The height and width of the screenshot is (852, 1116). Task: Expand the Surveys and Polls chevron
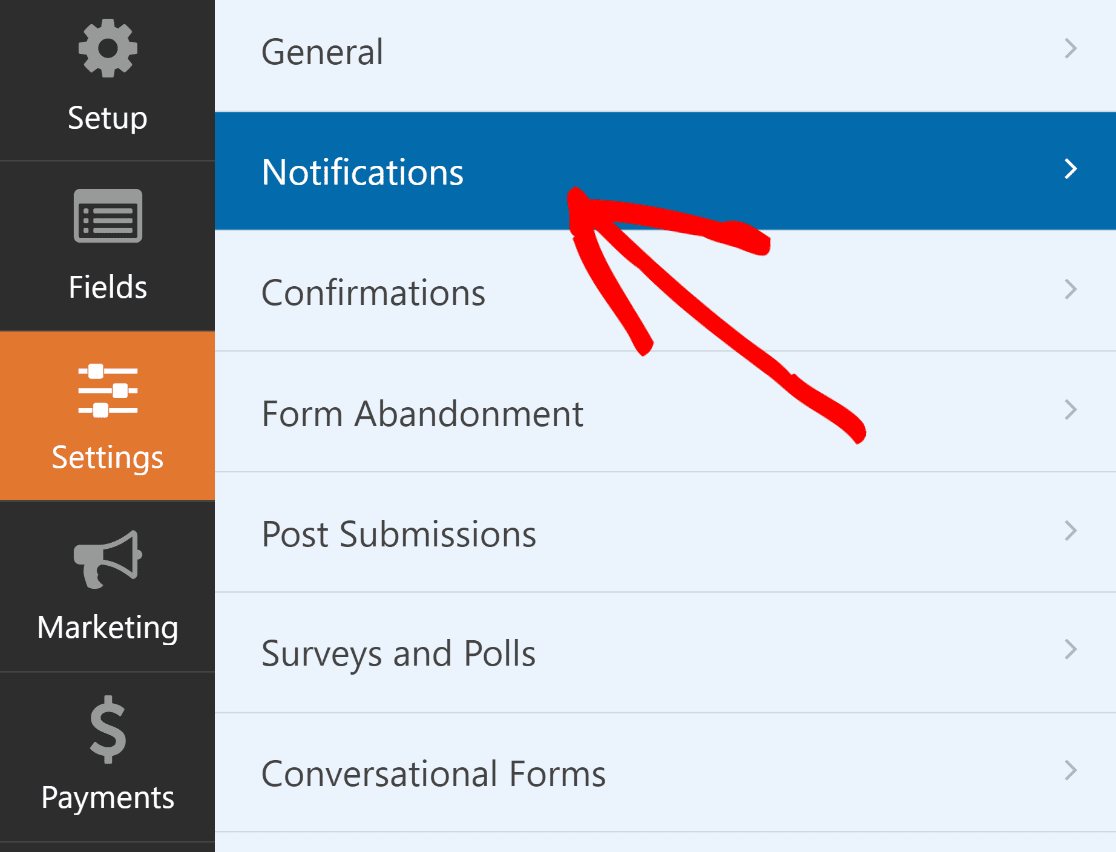tap(1070, 652)
